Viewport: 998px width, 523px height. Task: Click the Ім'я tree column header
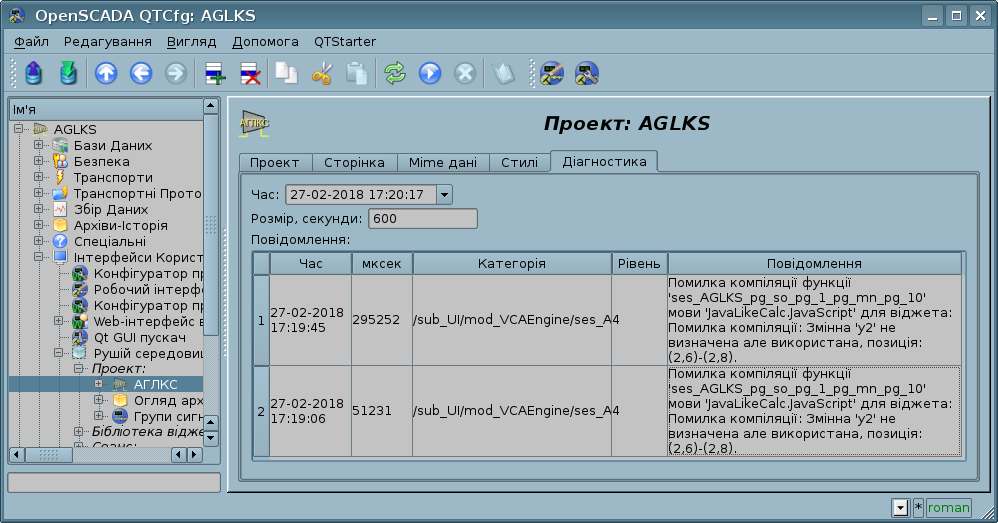(106, 109)
